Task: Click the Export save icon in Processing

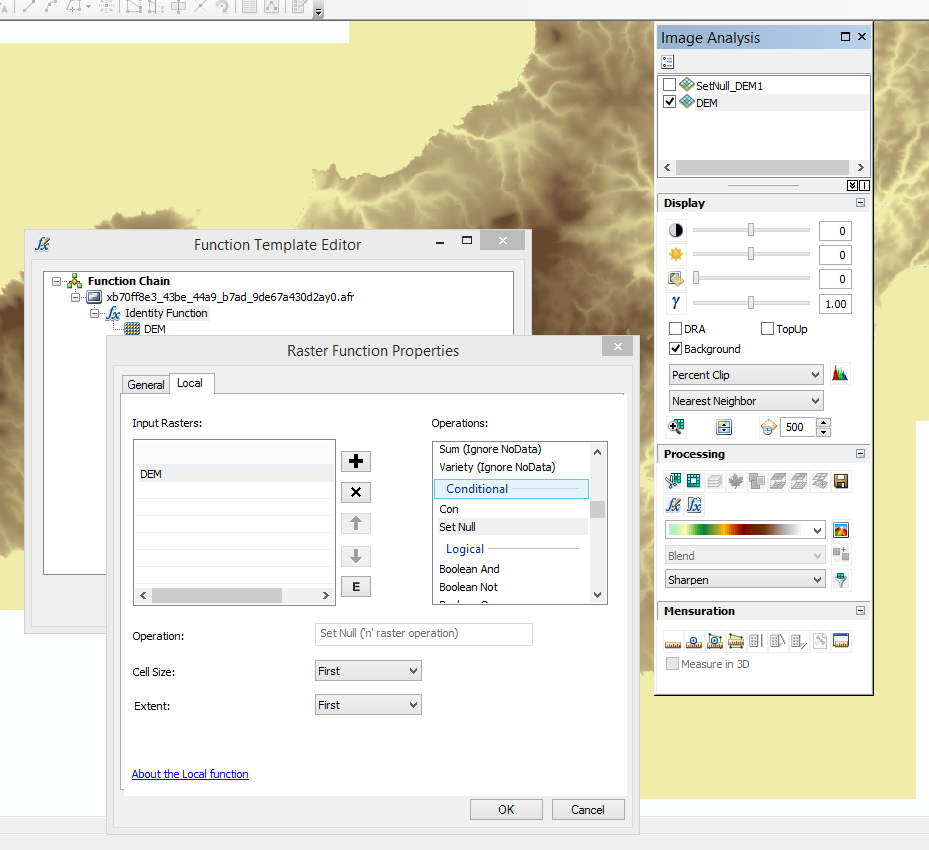Action: pyautogui.click(x=841, y=481)
